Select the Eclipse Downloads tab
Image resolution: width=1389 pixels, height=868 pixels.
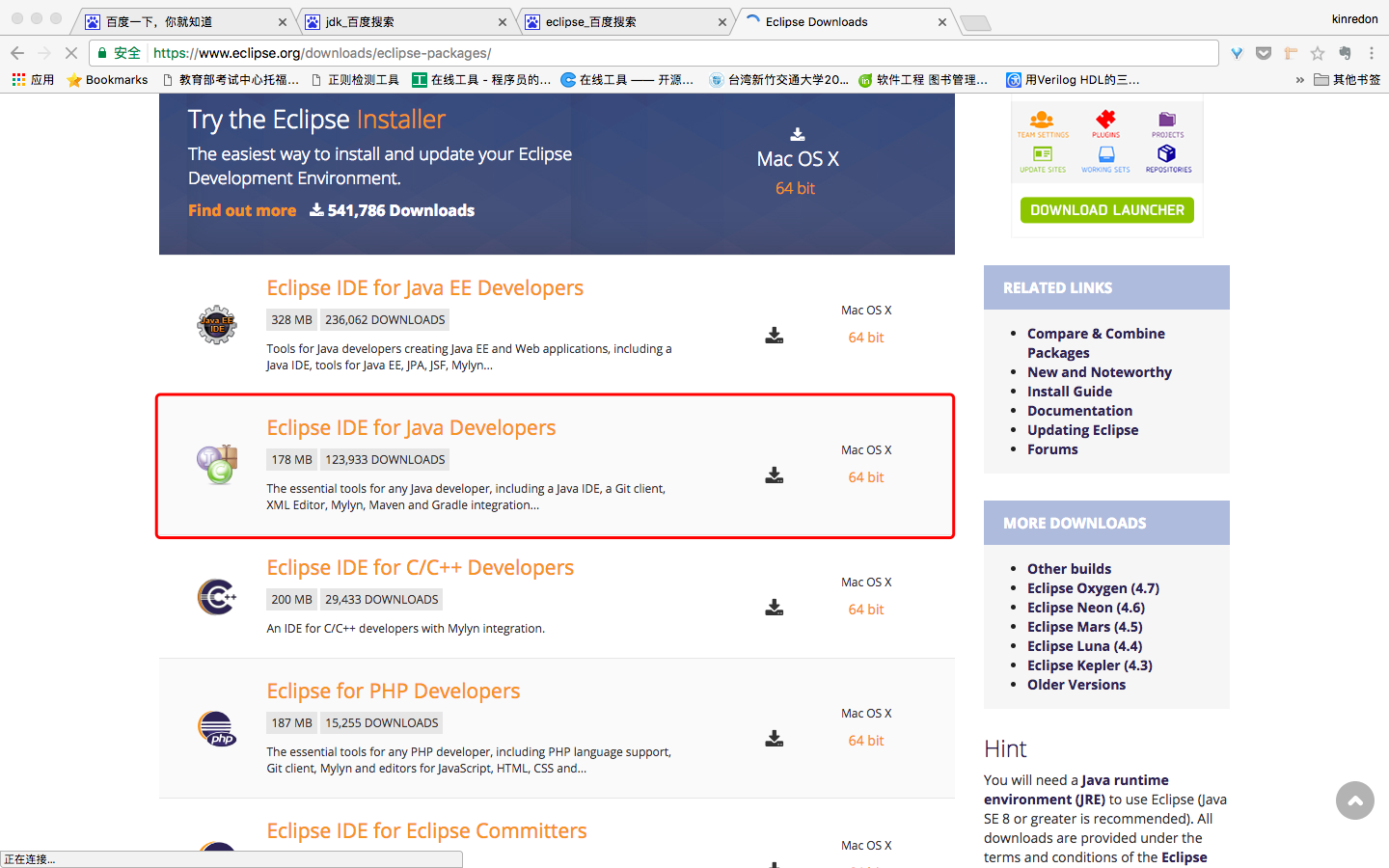[846, 21]
